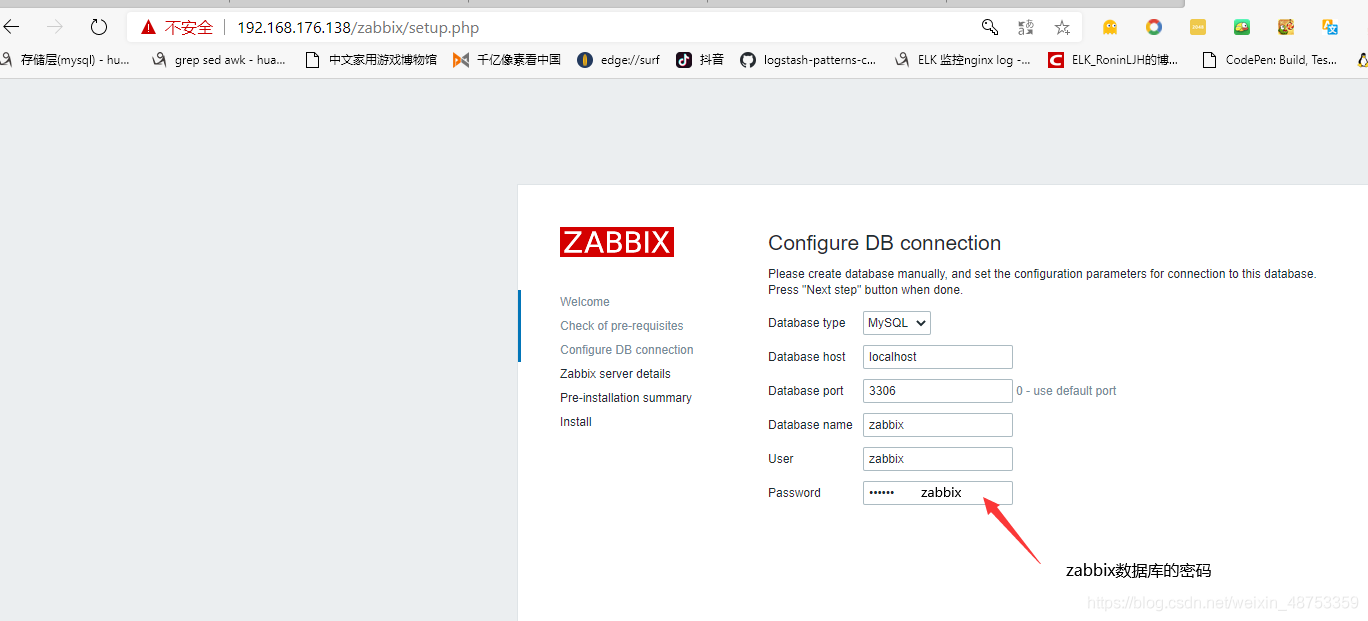Image resolution: width=1368 pixels, height=621 pixels.
Task: Click the Database host field
Action: click(938, 357)
